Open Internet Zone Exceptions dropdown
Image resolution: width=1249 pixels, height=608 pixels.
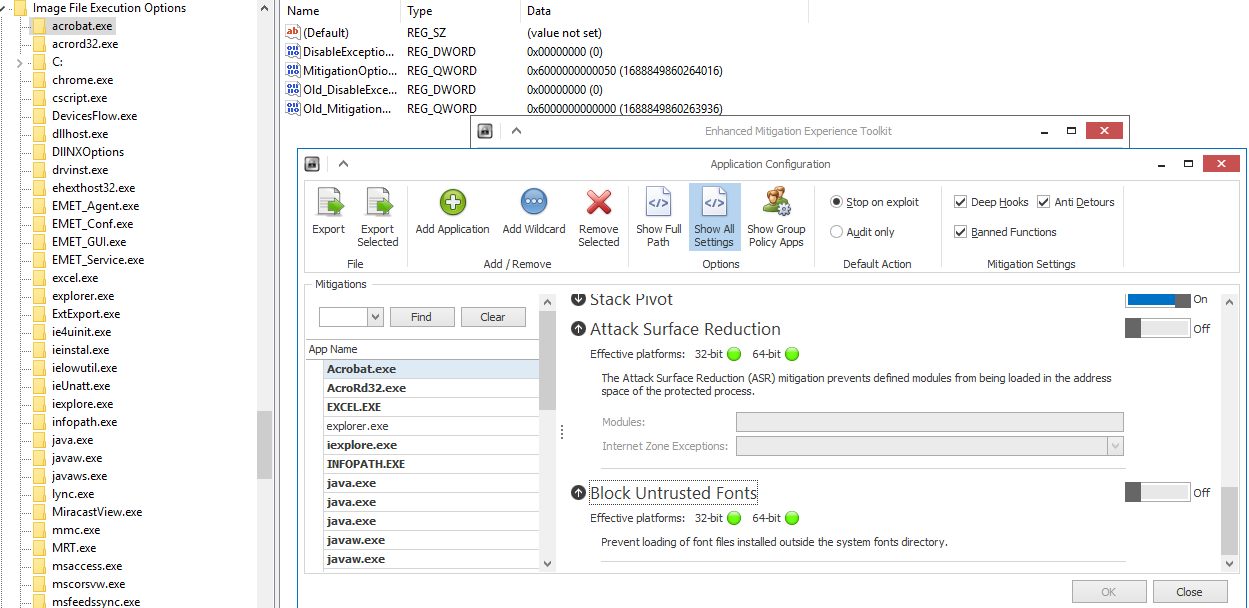tap(1114, 446)
